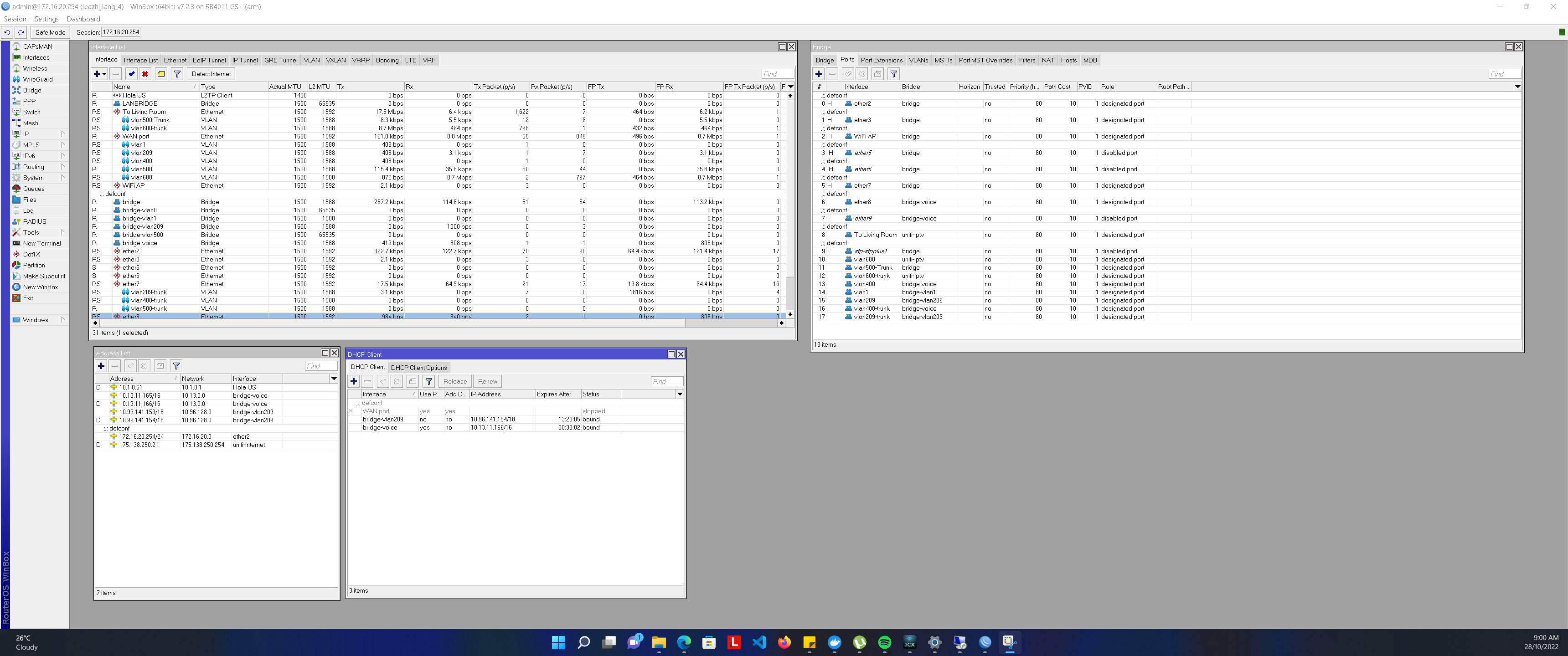Switch to the Ethernet tab in Interface List
Screen dimensions: 1568x656
[175, 60]
